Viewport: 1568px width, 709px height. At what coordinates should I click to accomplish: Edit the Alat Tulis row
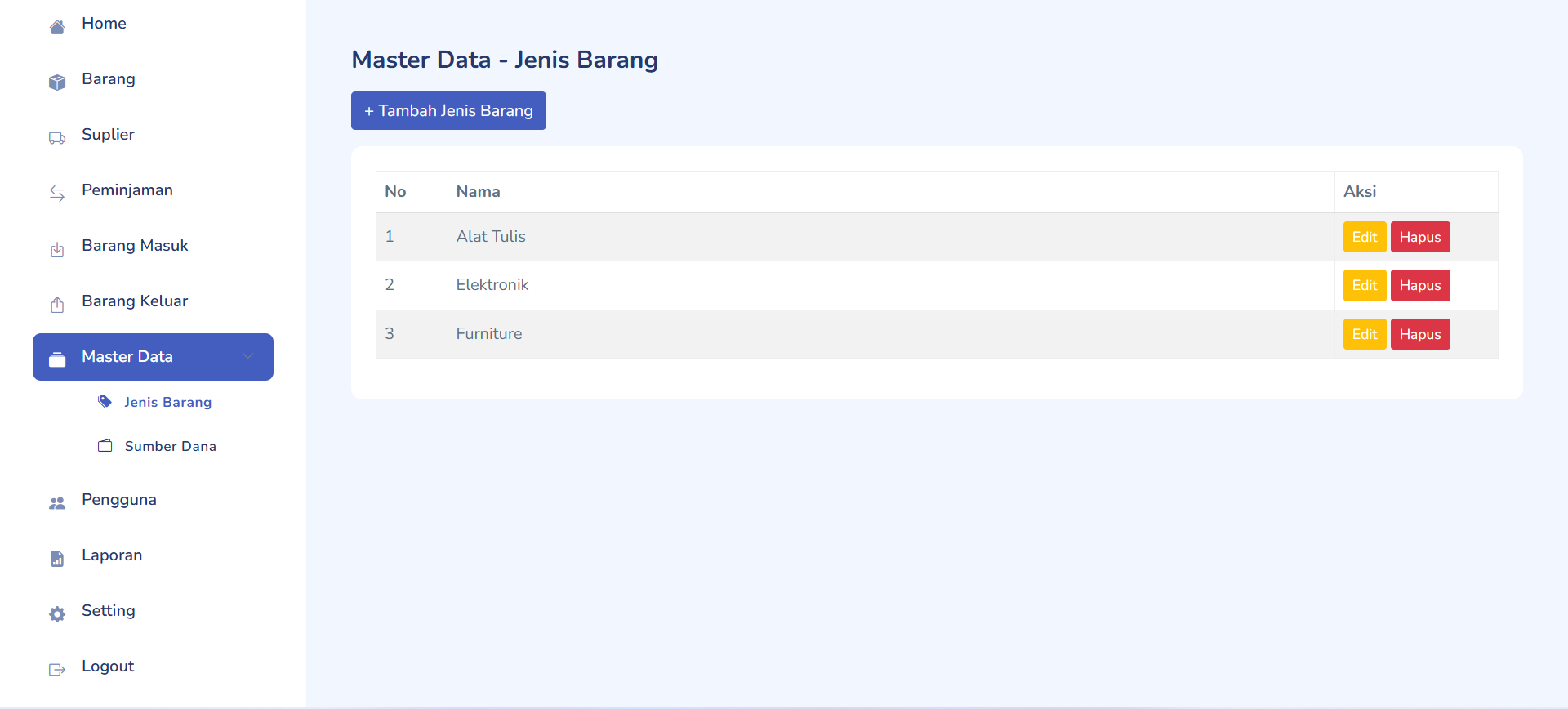point(1364,237)
